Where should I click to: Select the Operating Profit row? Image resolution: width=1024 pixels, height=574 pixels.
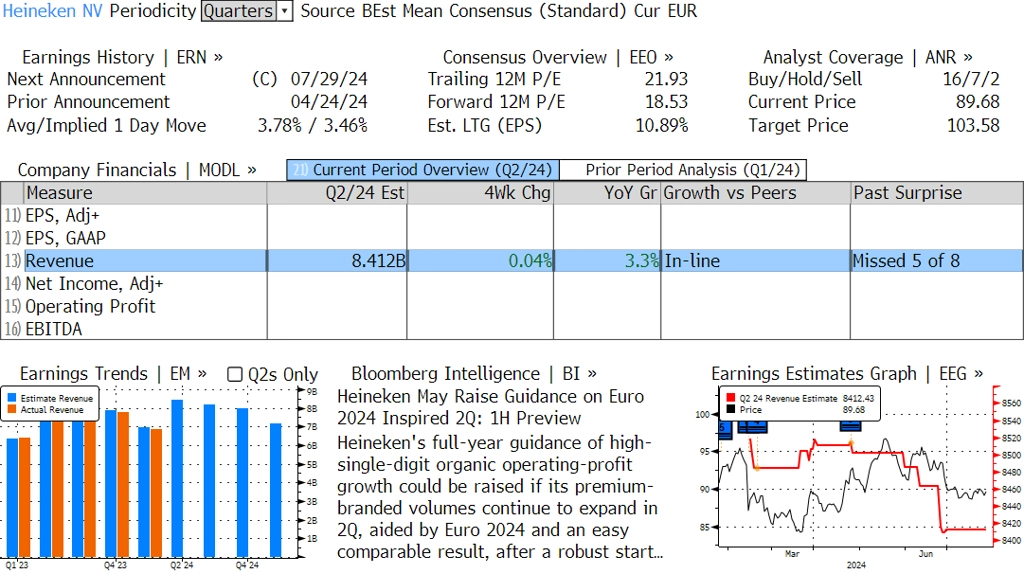[511, 306]
